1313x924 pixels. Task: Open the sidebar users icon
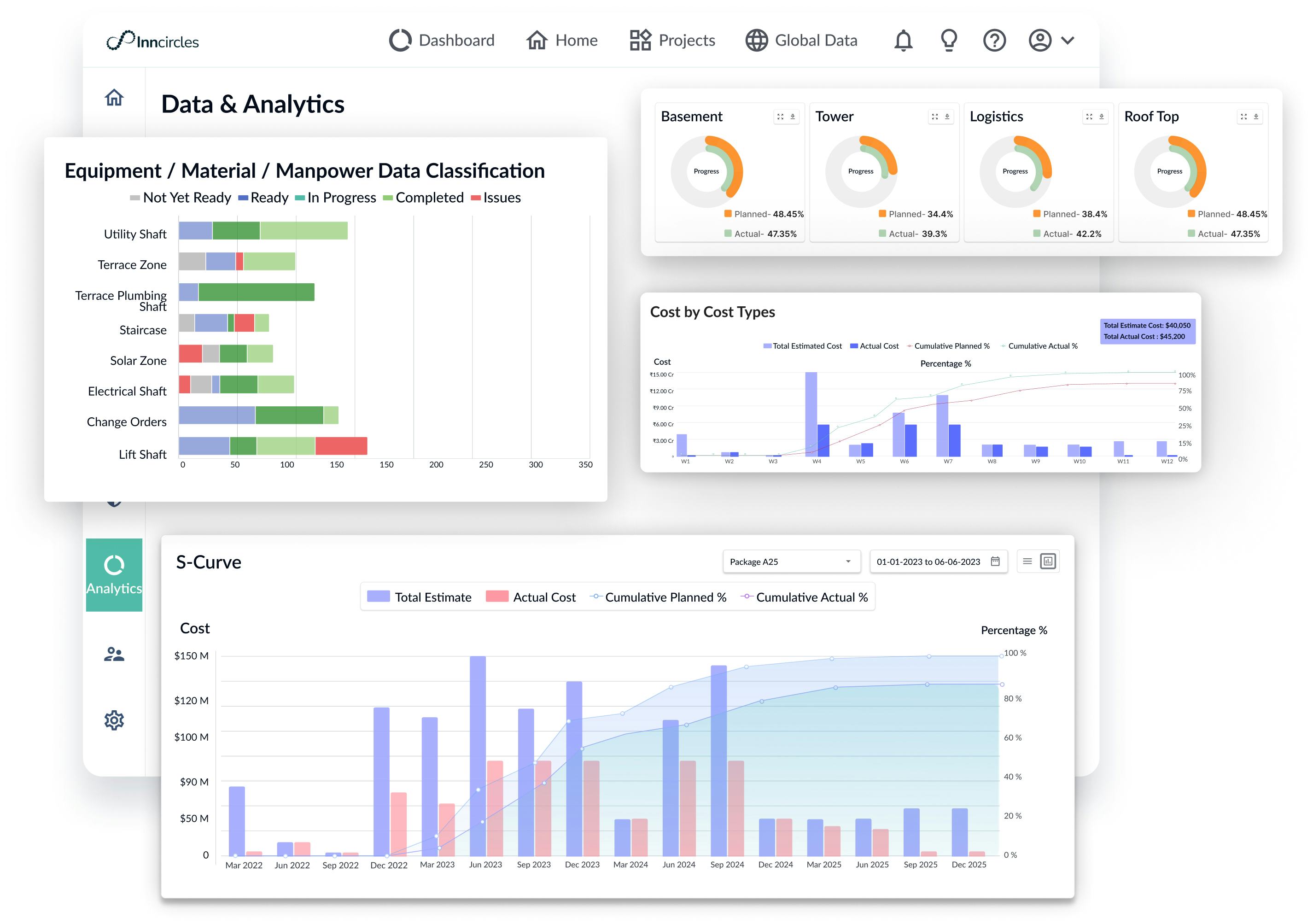114,654
